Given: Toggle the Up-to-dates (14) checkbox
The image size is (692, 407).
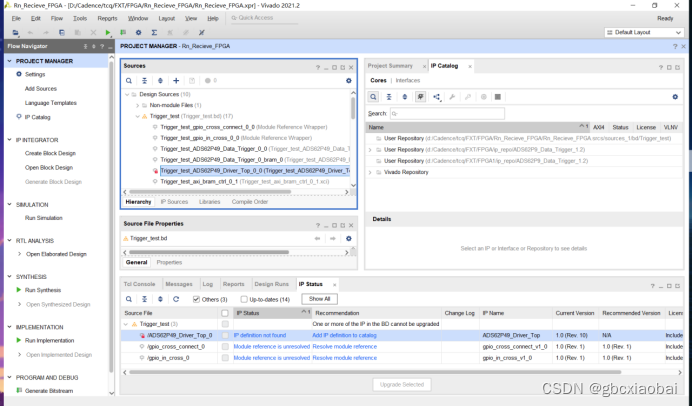Looking at the screenshot, I should click(244, 299).
